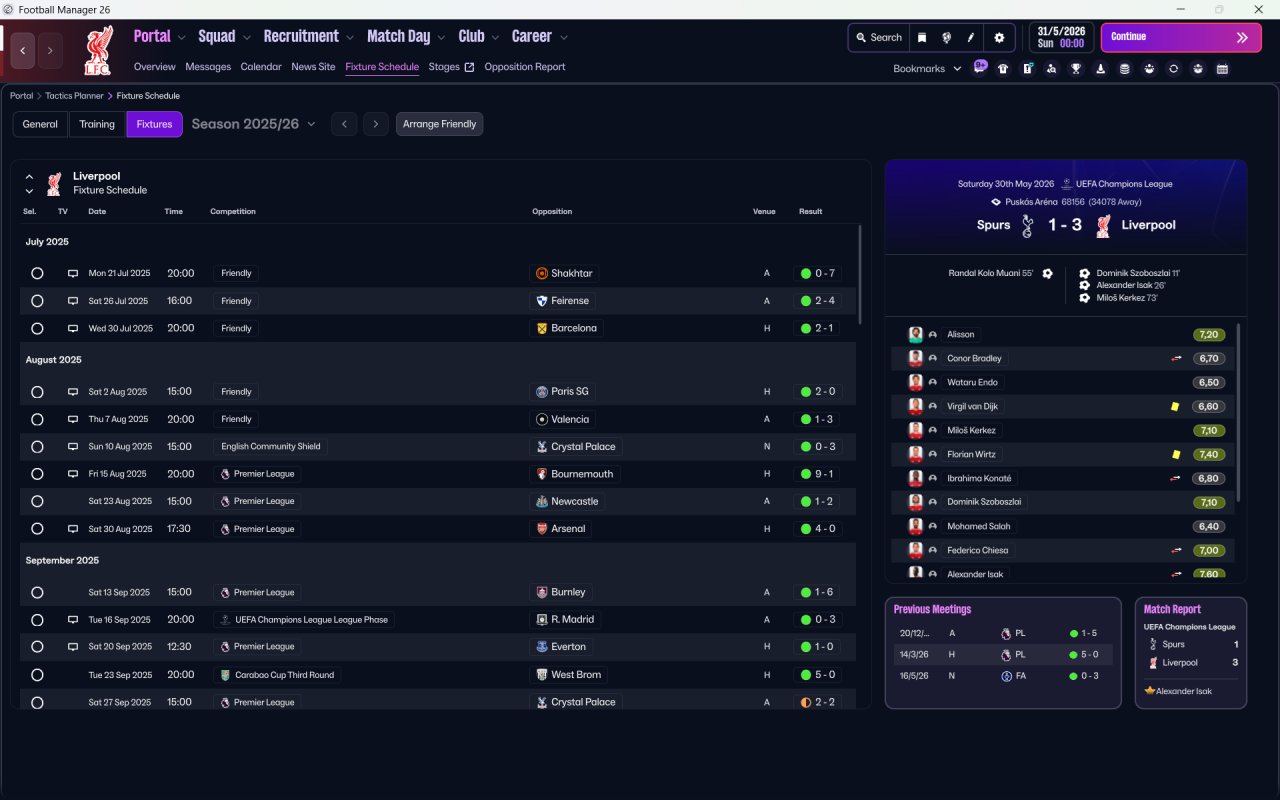Select the radio button for the West Brom fixture
Screen dimensions: 1280x800
(x=37, y=675)
